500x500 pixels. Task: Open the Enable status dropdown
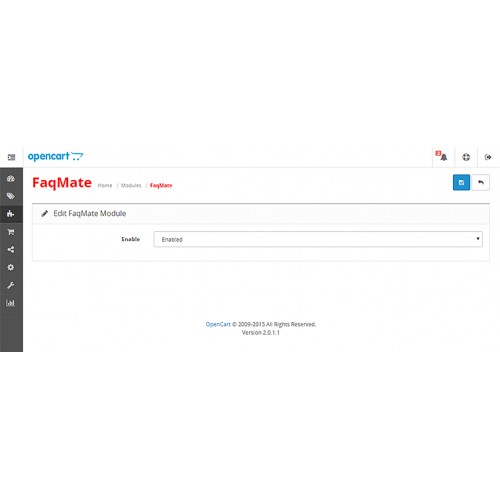(318, 239)
